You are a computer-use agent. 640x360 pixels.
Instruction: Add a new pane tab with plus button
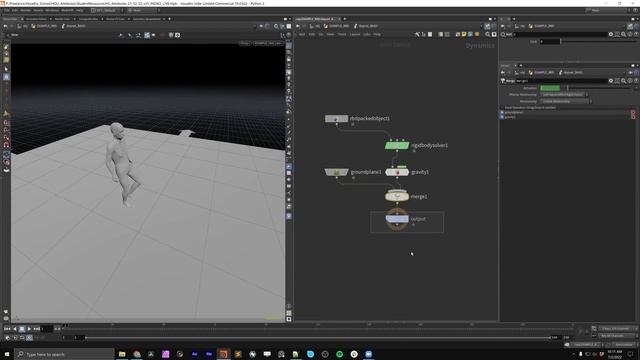point(169,19)
